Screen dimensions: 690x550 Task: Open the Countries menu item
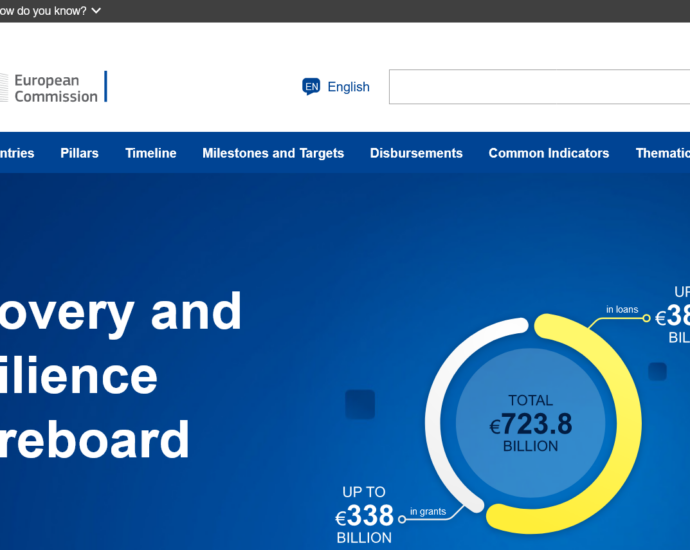(17, 153)
